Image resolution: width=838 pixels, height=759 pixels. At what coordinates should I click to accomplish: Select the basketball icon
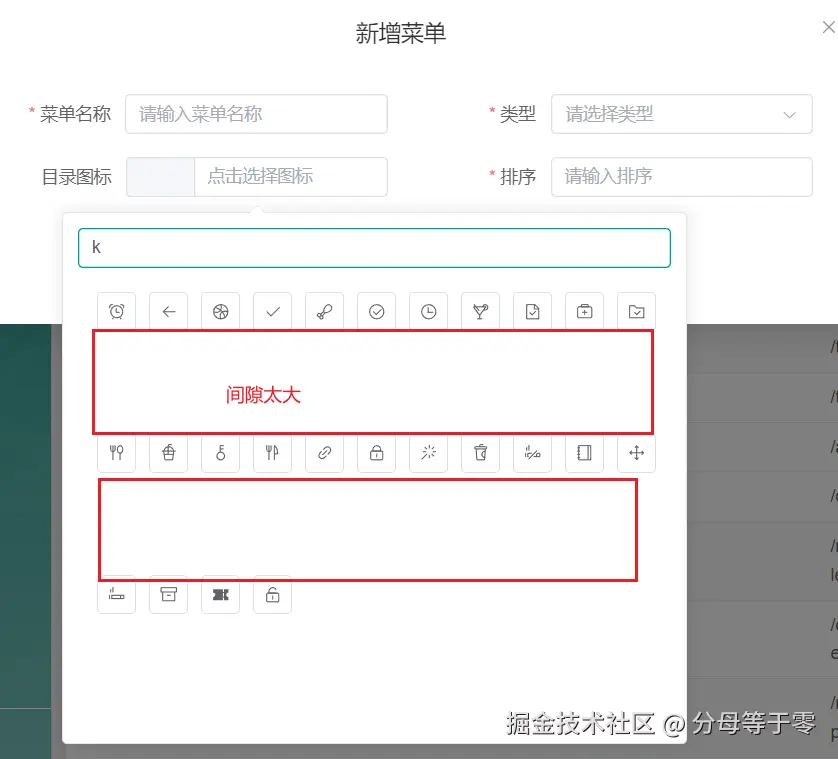[220, 311]
